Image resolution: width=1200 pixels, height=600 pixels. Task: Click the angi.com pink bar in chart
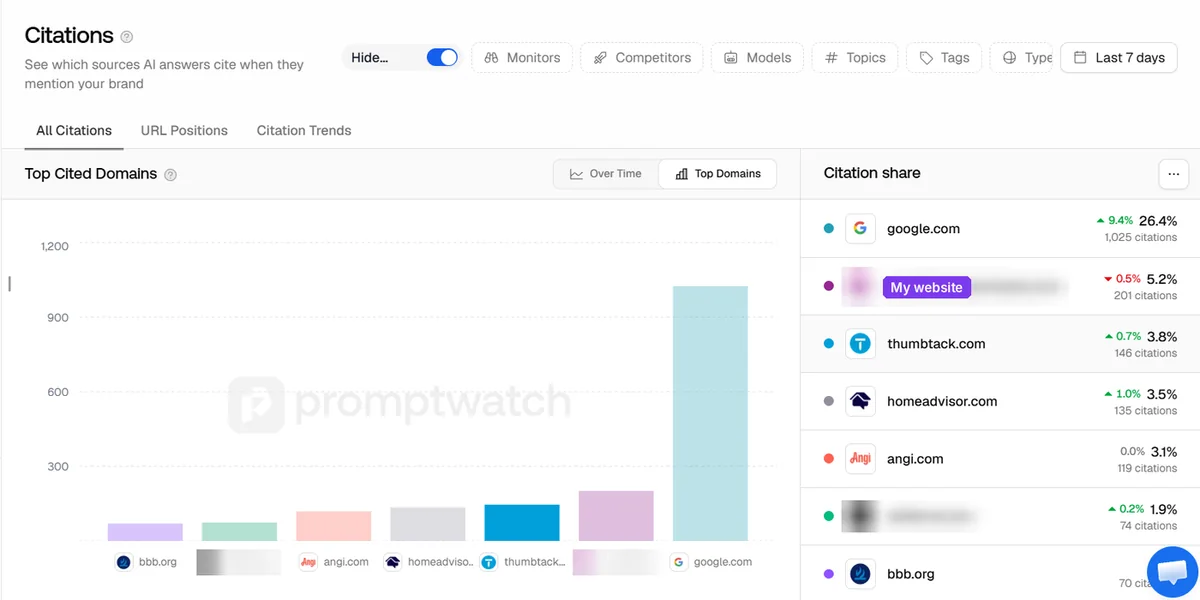tap(334, 526)
